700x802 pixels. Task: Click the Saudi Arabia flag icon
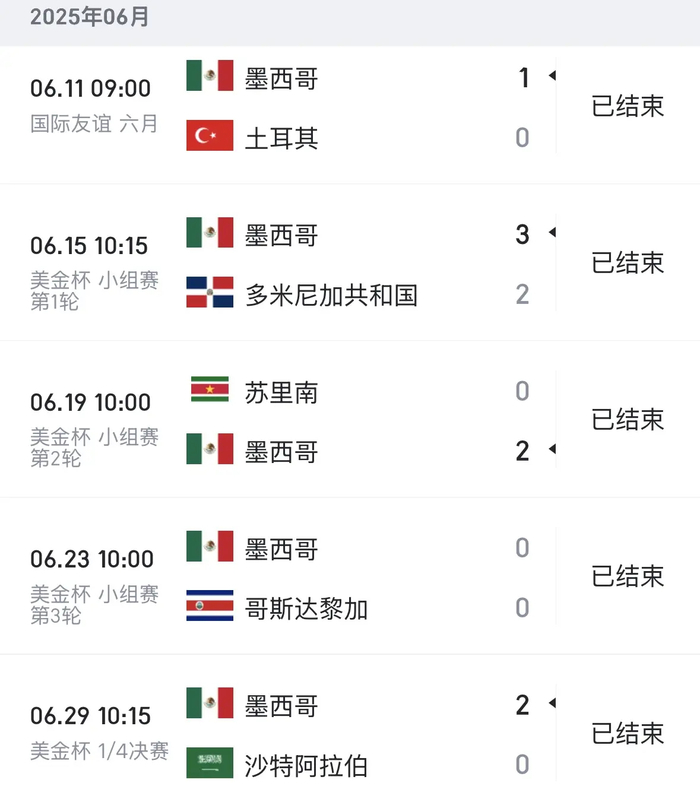coord(210,764)
